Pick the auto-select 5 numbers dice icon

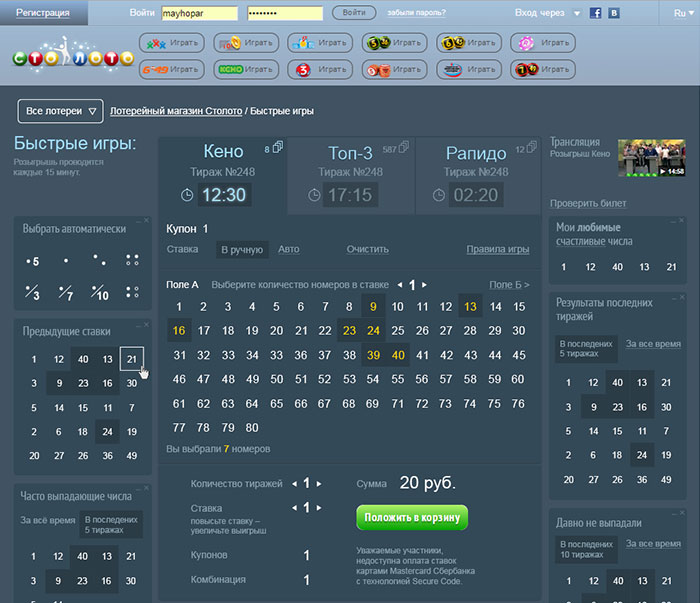33,261
